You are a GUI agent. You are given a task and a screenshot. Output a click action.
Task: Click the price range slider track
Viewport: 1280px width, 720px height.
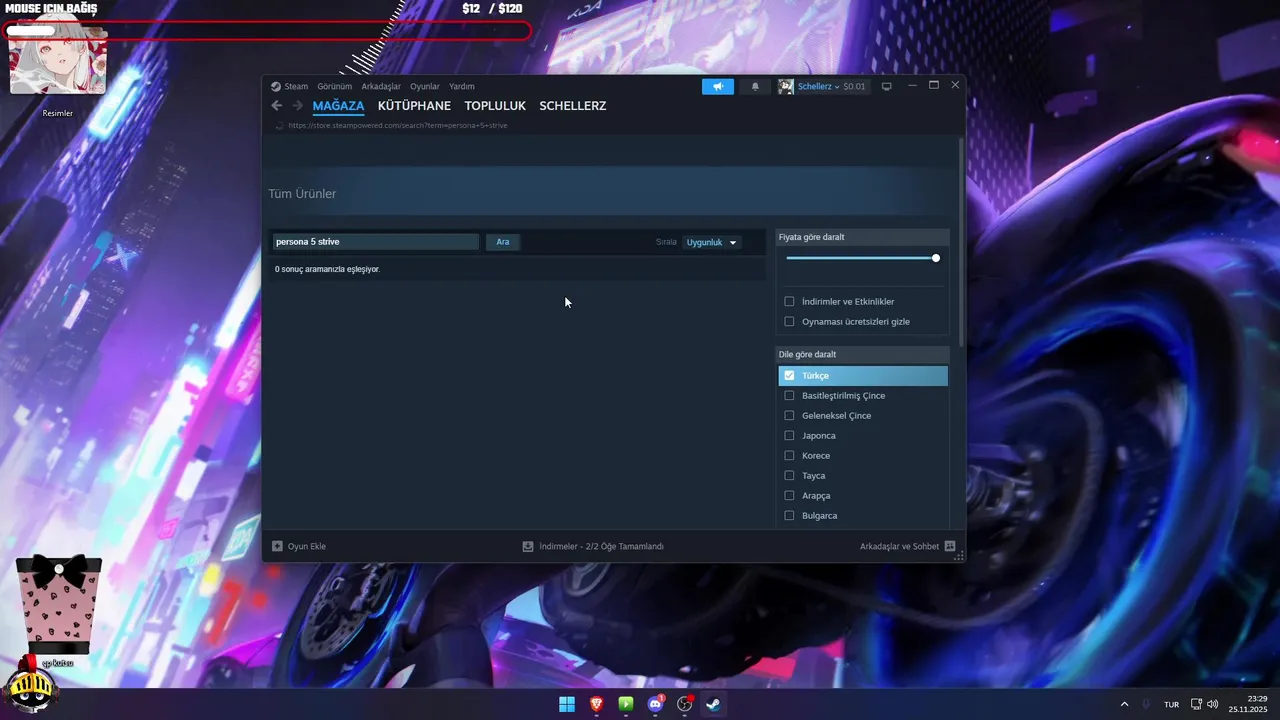[861, 258]
